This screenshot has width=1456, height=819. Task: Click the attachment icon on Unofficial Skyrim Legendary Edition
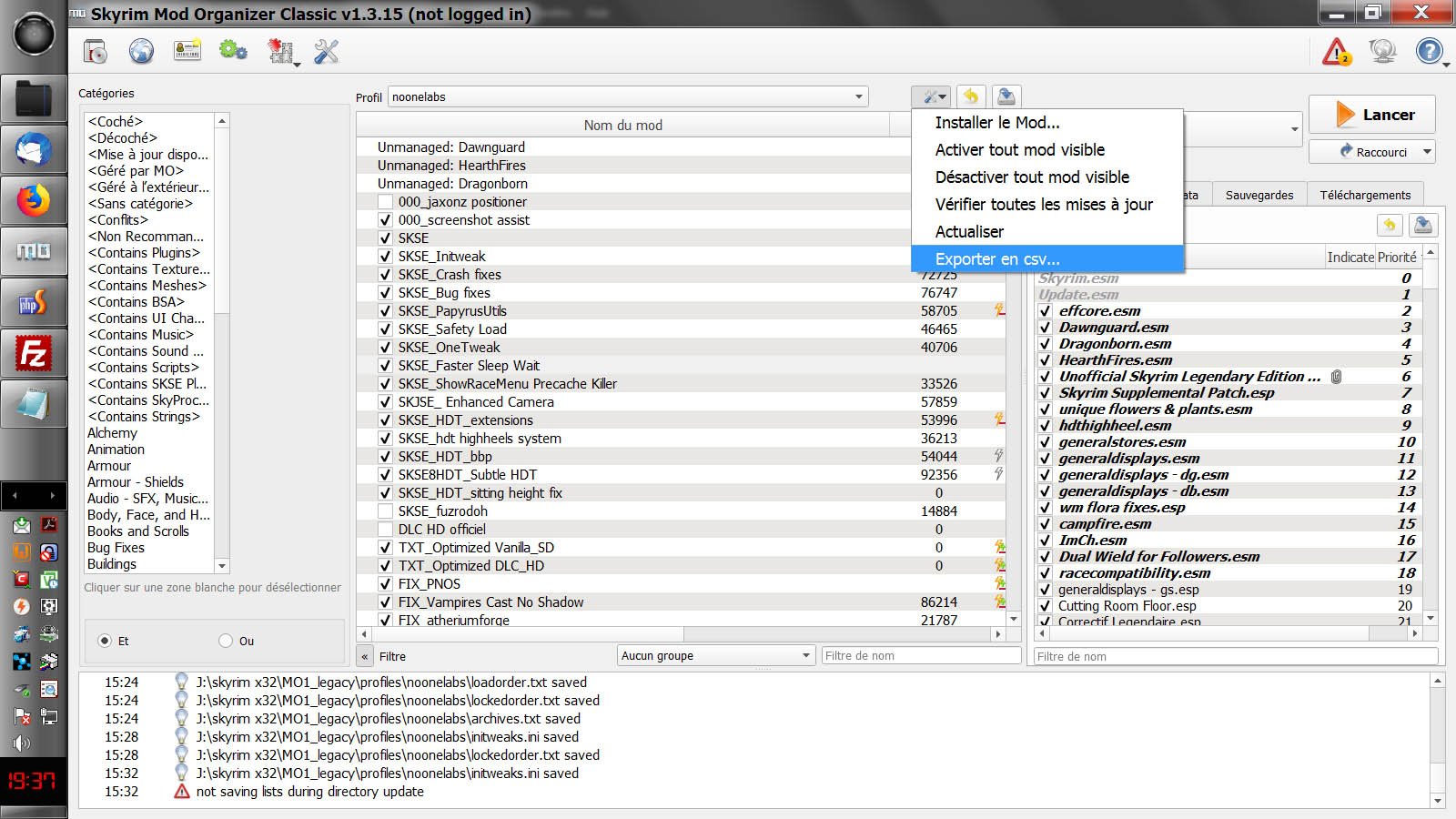(x=1336, y=376)
